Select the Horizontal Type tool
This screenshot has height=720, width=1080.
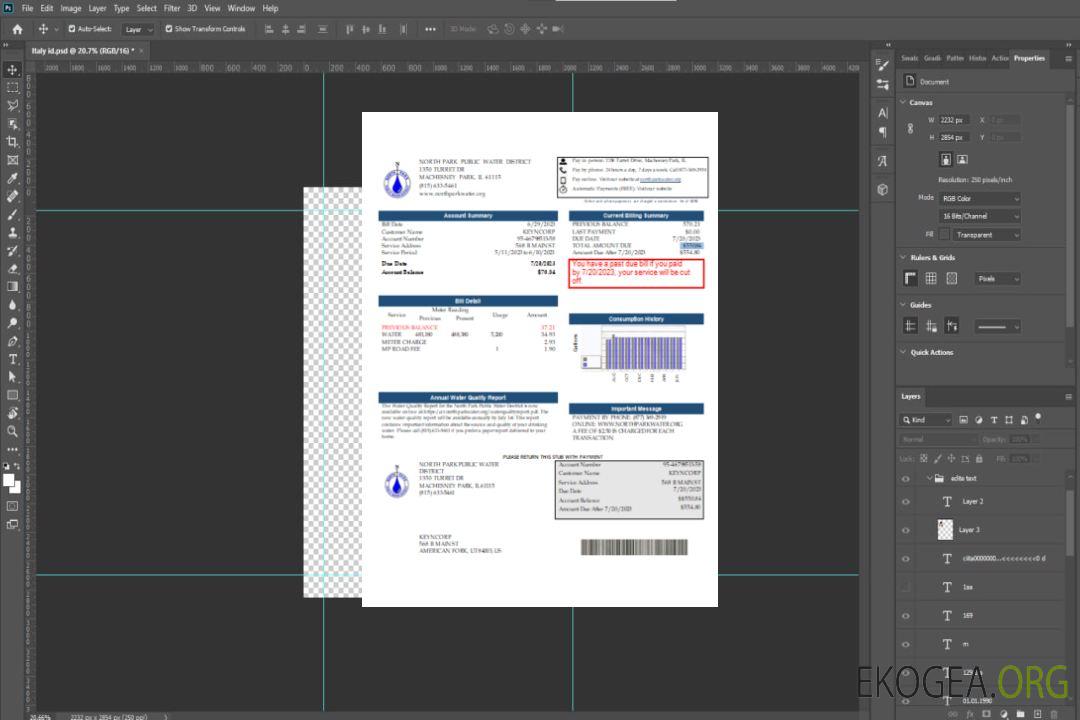(13, 359)
